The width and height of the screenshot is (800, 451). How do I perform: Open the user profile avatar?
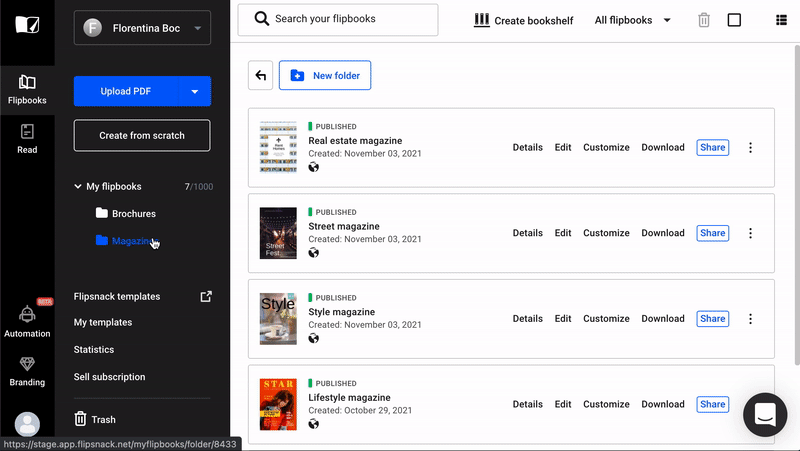(27, 424)
